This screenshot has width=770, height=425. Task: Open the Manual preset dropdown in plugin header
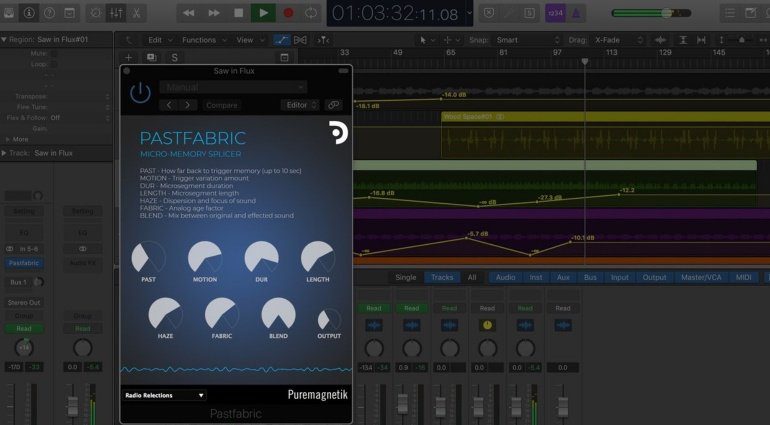tap(230, 87)
